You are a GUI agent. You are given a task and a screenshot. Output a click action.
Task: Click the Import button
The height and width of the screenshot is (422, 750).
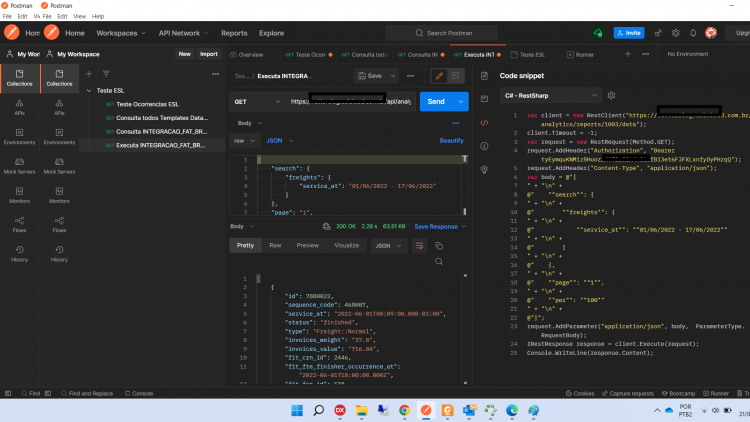pyautogui.click(x=209, y=54)
